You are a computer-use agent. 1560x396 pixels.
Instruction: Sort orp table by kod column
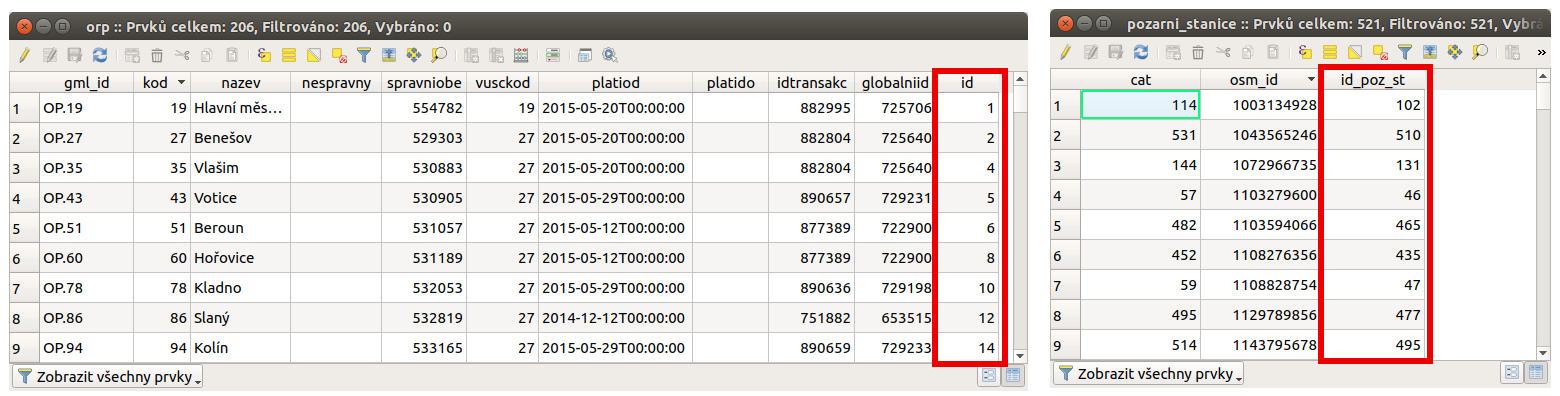[162, 82]
